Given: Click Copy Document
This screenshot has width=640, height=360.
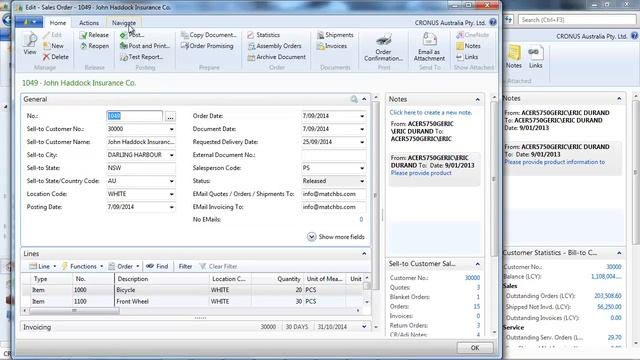Looking at the screenshot, I should (209, 35).
